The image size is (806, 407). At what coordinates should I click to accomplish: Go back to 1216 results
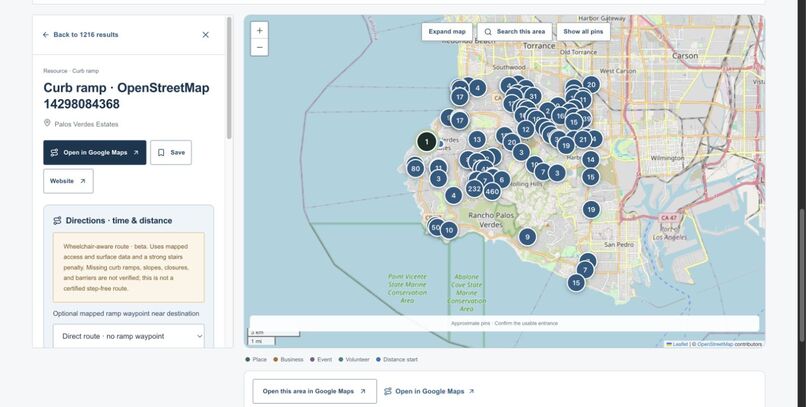(81, 35)
